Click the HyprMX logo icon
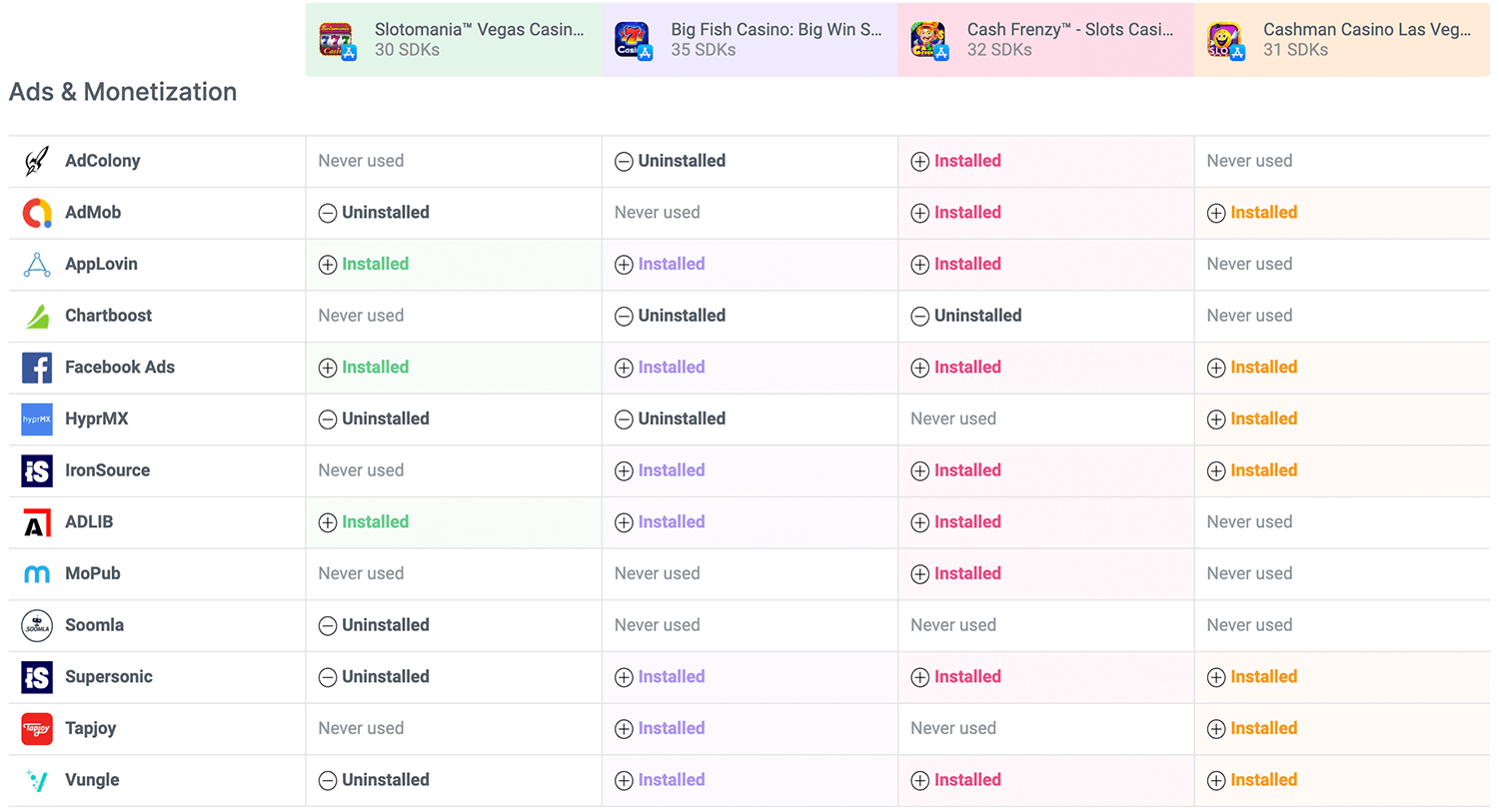This screenshot has width=1499, height=812. tap(37, 419)
